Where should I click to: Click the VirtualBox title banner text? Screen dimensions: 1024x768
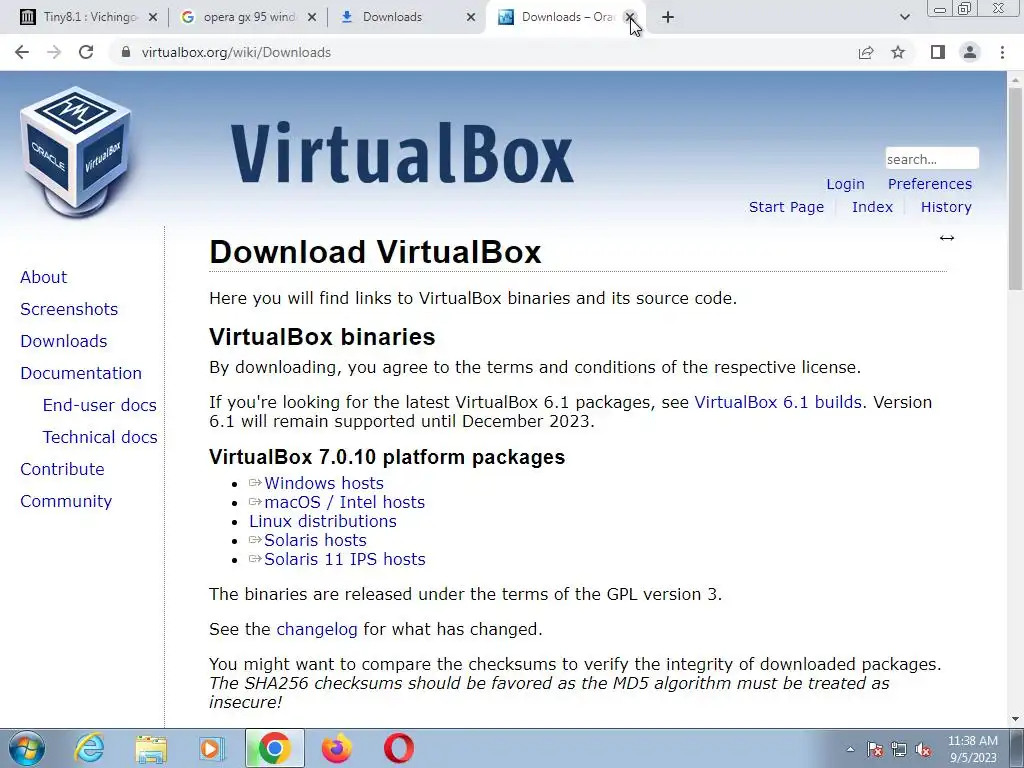[402, 153]
